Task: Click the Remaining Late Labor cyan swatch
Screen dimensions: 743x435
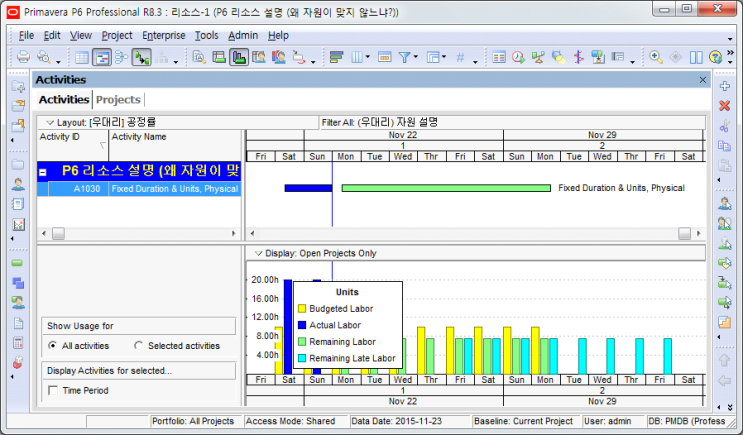Action: coord(302,358)
